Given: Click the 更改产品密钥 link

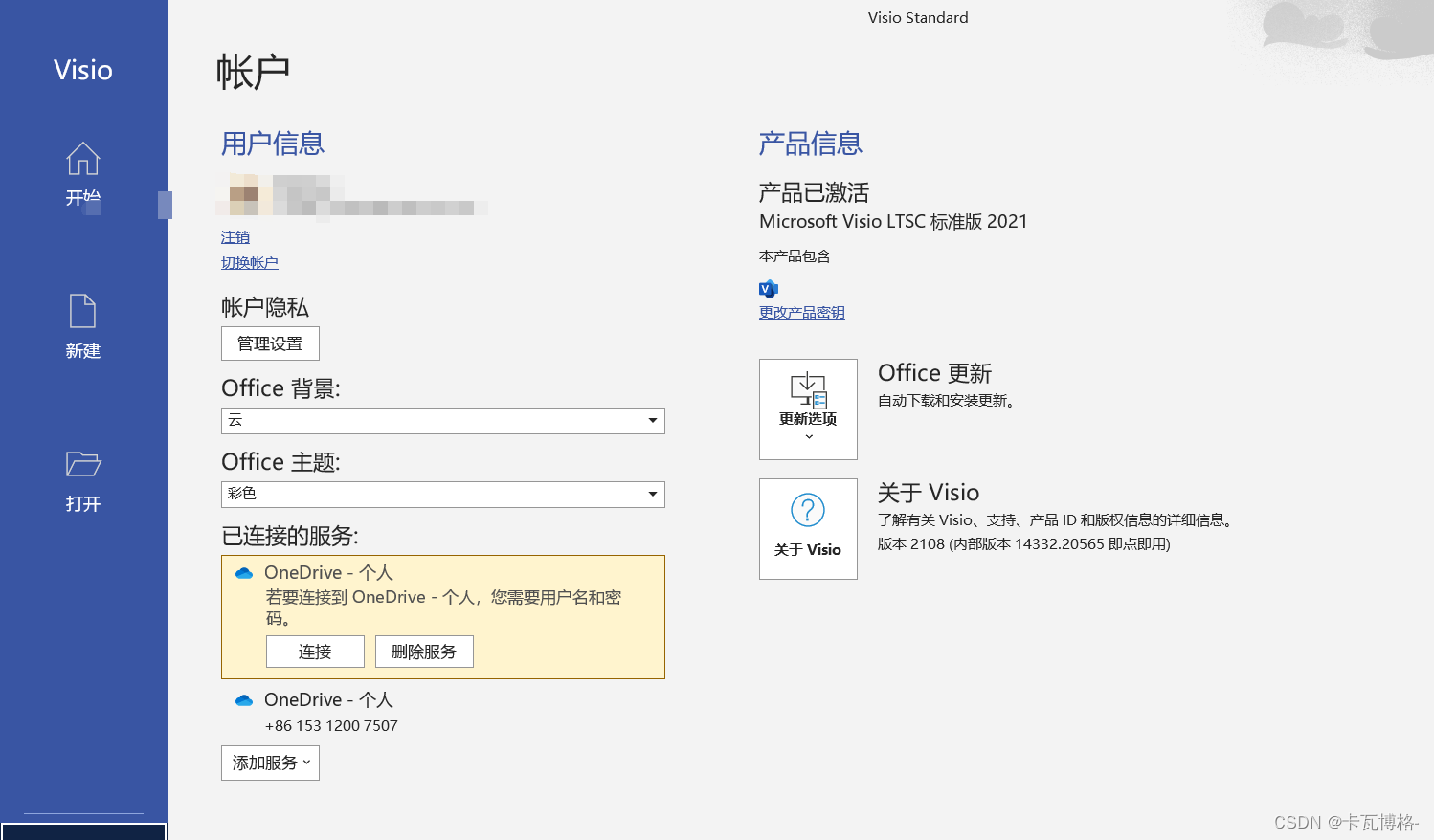Looking at the screenshot, I should (802, 313).
